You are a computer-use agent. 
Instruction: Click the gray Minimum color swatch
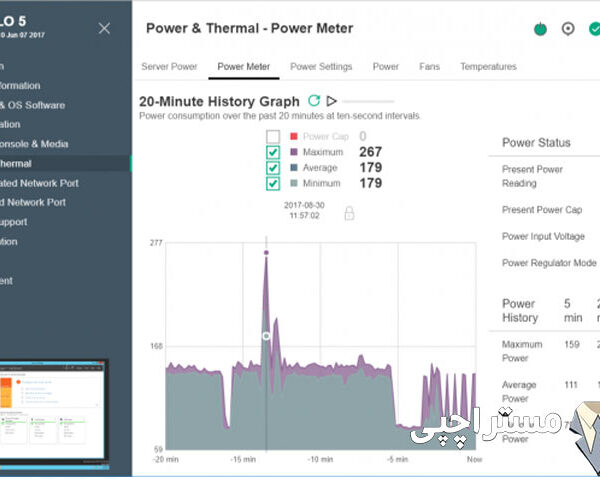[x=294, y=183]
